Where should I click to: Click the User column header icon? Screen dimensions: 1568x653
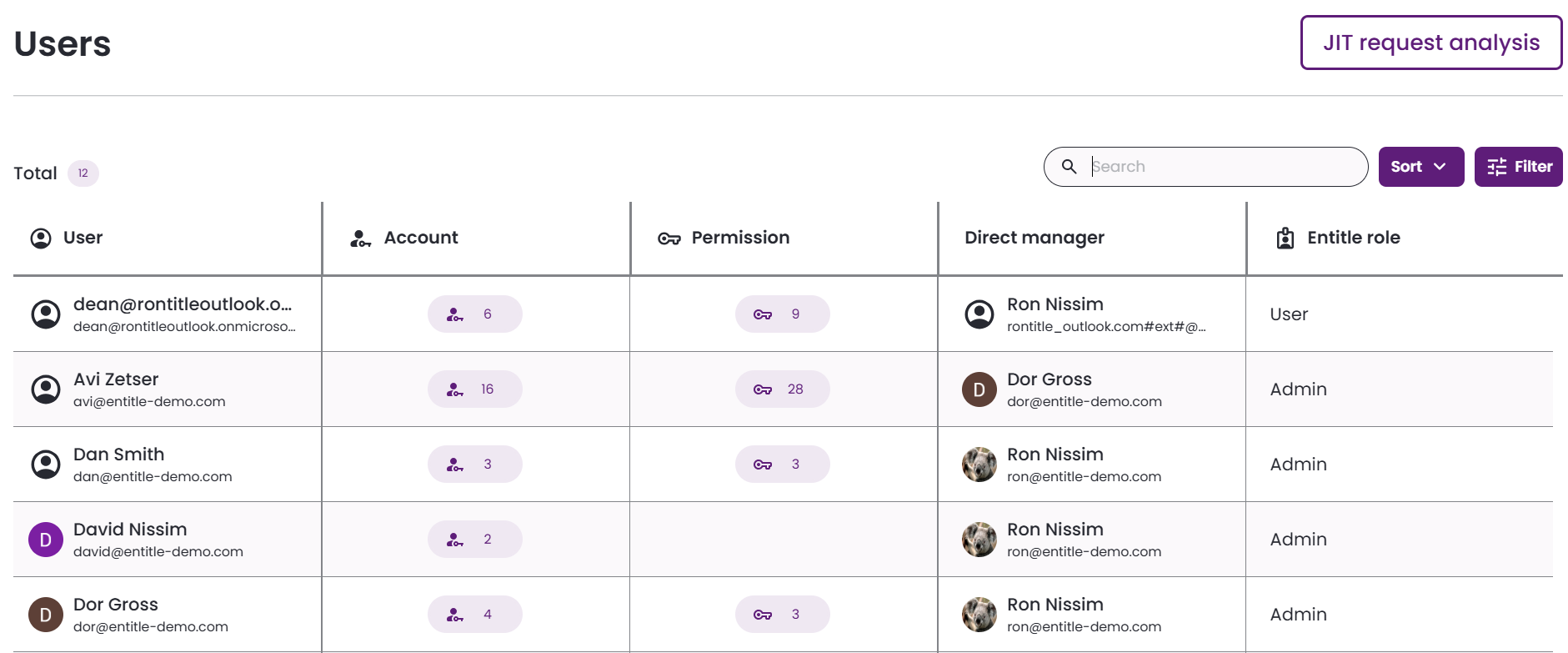click(x=41, y=239)
